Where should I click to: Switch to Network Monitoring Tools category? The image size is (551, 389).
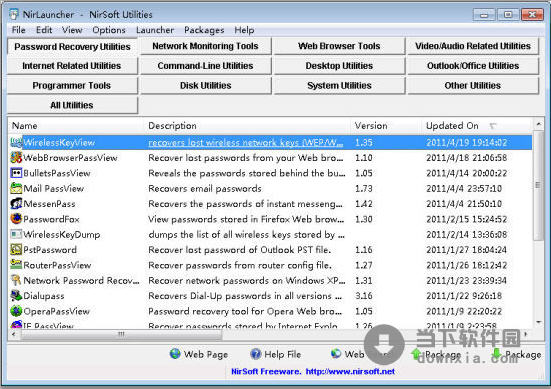[x=206, y=46]
